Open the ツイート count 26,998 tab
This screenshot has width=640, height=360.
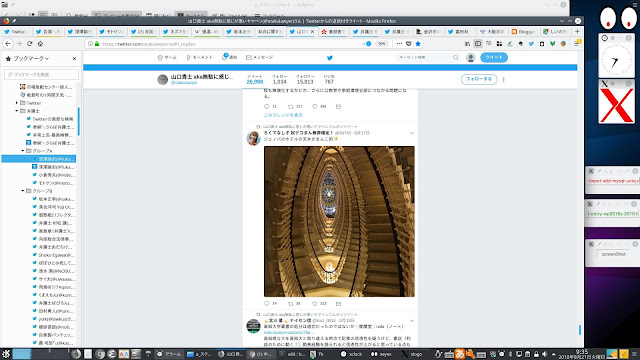(255, 80)
